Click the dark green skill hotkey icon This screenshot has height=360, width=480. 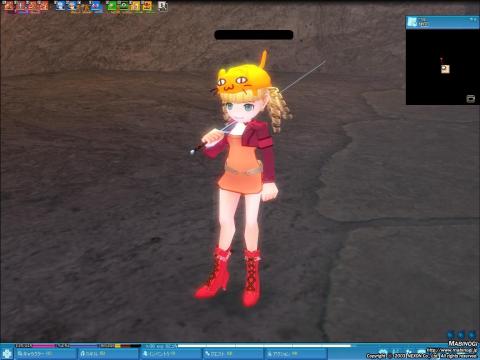click(123, 6)
